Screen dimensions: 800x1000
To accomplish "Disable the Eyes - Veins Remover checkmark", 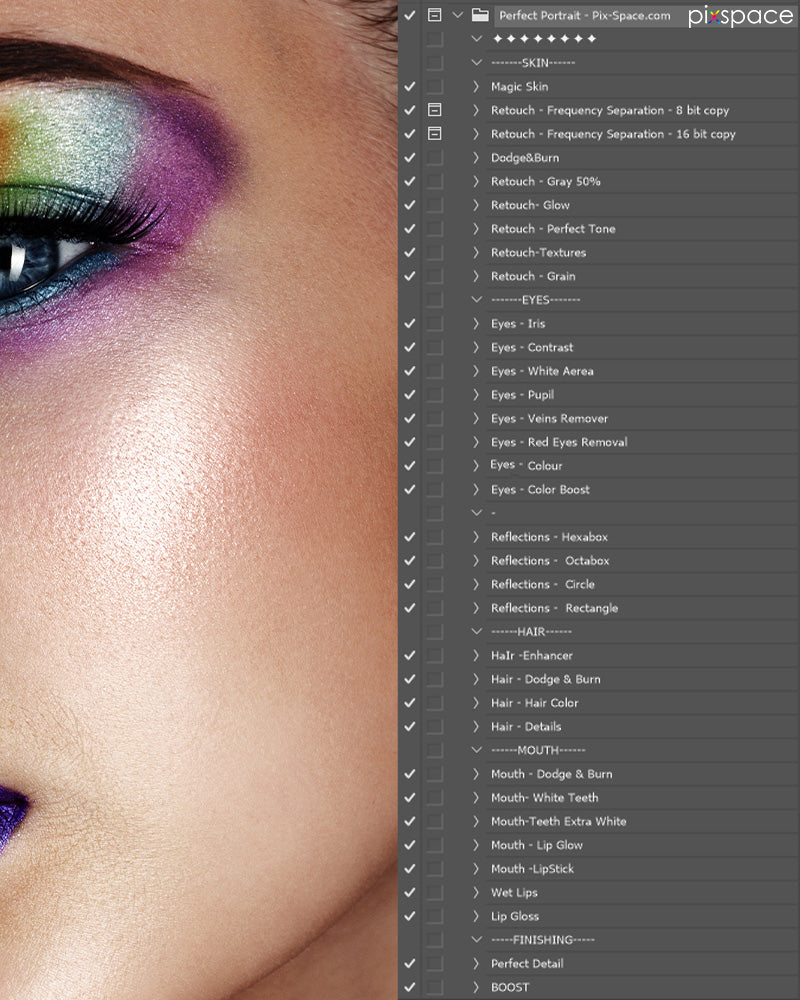I will point(410,418).
